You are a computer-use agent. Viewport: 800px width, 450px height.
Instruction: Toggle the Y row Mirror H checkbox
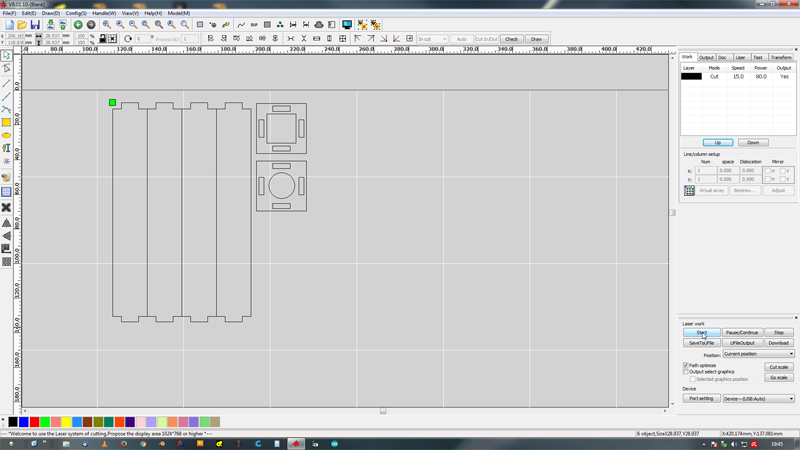click(768, 179)
